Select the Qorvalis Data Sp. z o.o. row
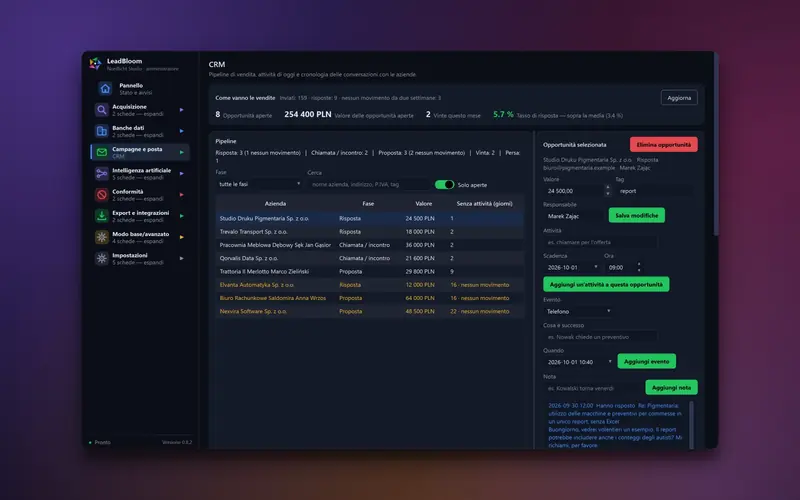This screenshot has height=500, width=800. pos(369,258)
